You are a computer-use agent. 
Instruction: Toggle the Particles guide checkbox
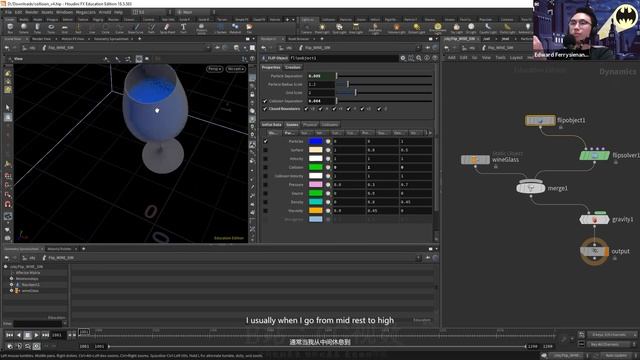tap(266, 141)
